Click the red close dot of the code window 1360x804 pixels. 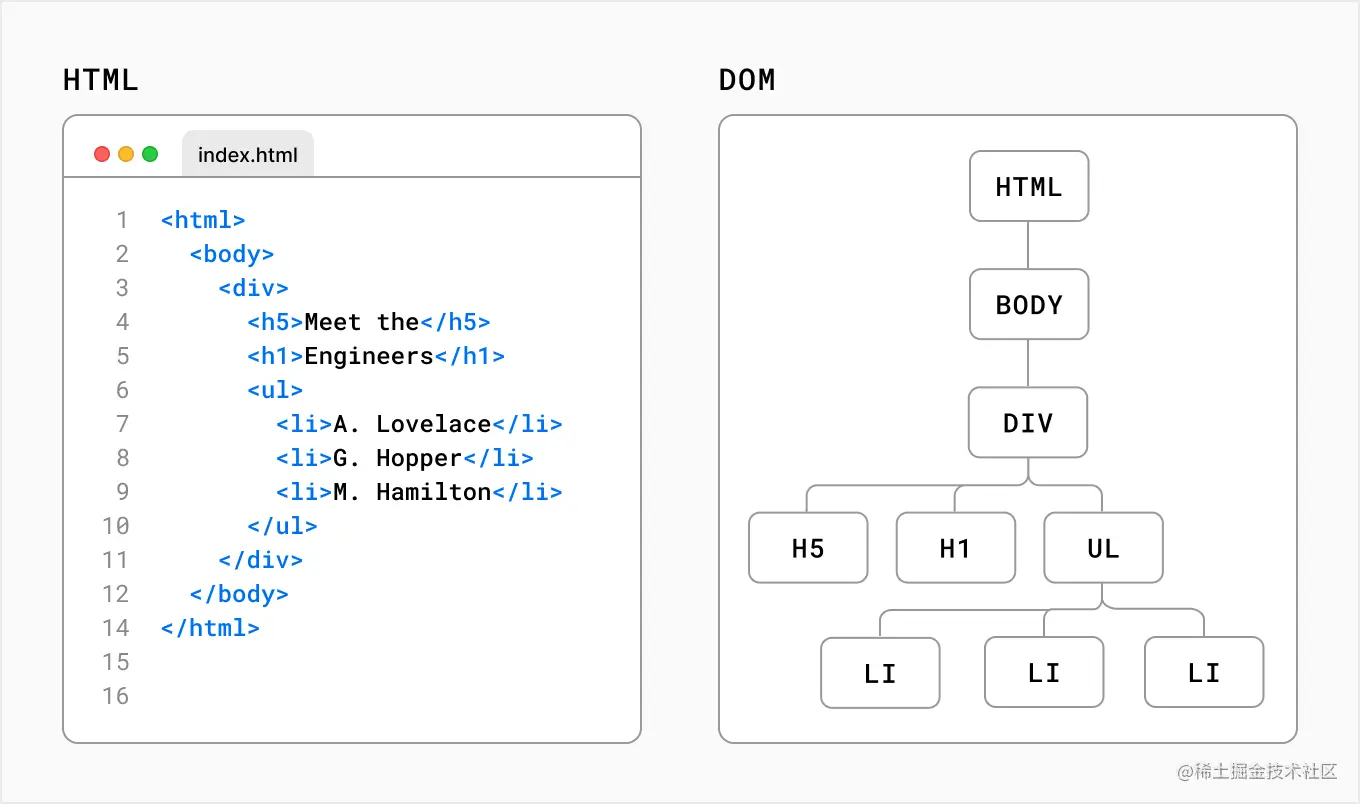[102, 154]
